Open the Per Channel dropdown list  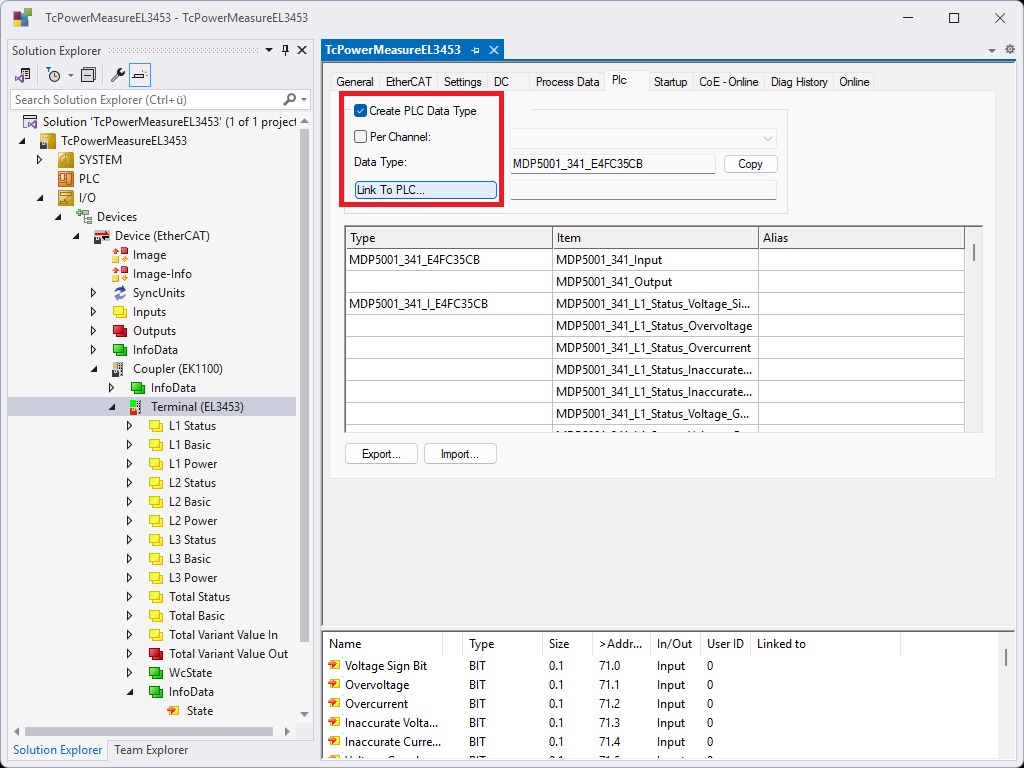point(768,139)
